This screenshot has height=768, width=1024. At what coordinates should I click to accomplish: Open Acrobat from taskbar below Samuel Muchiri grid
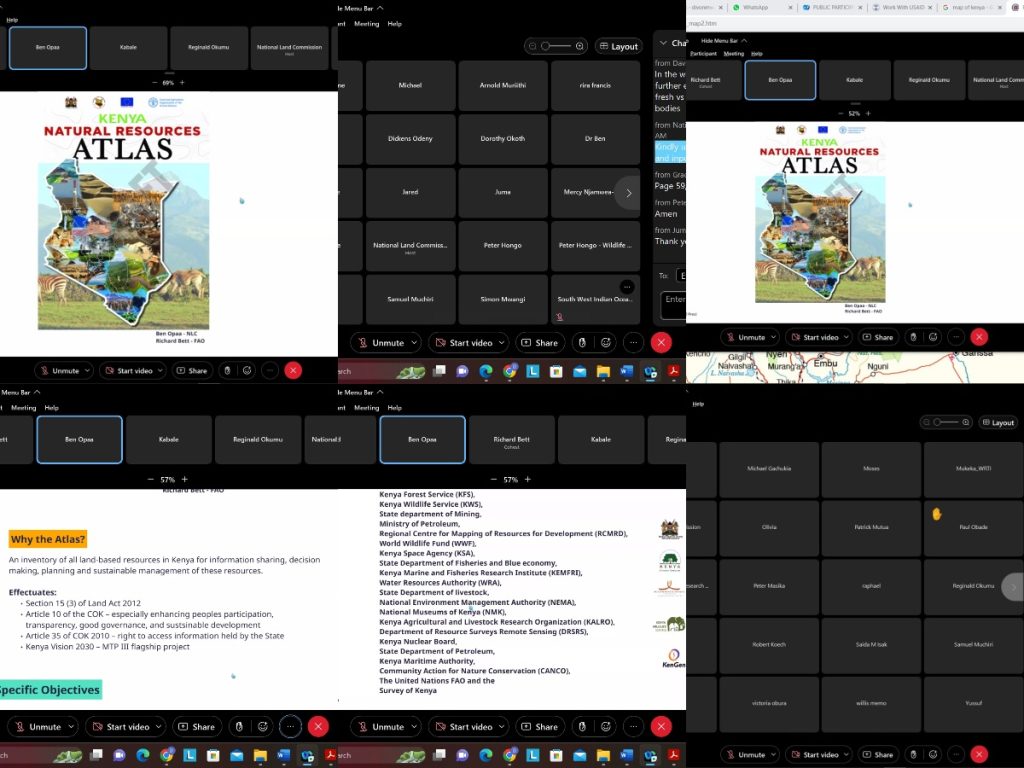[675, 372]
